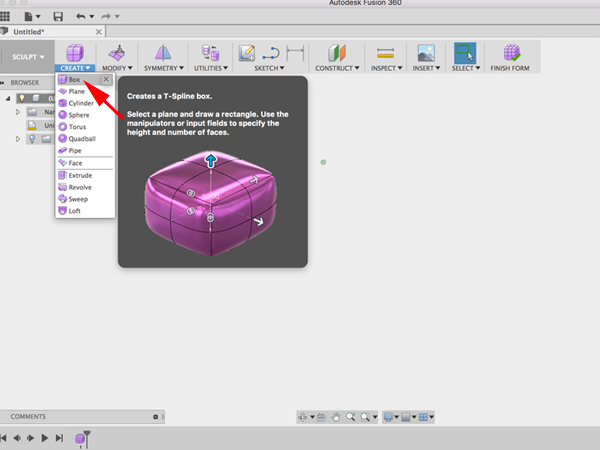
Task: Click the Save icon
Action: coord(58,16)
